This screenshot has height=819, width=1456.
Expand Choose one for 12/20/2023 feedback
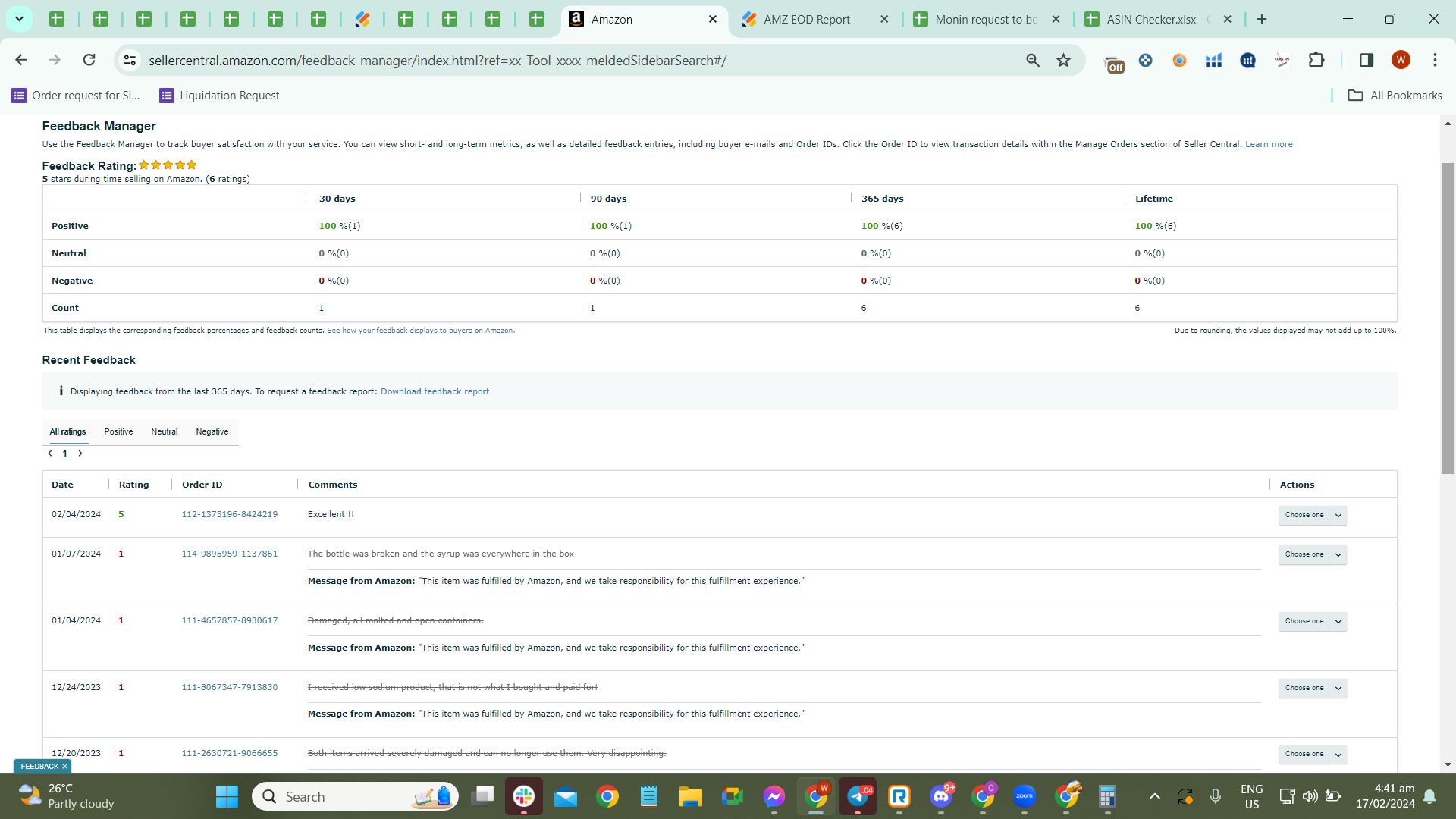pos(1312,754)
